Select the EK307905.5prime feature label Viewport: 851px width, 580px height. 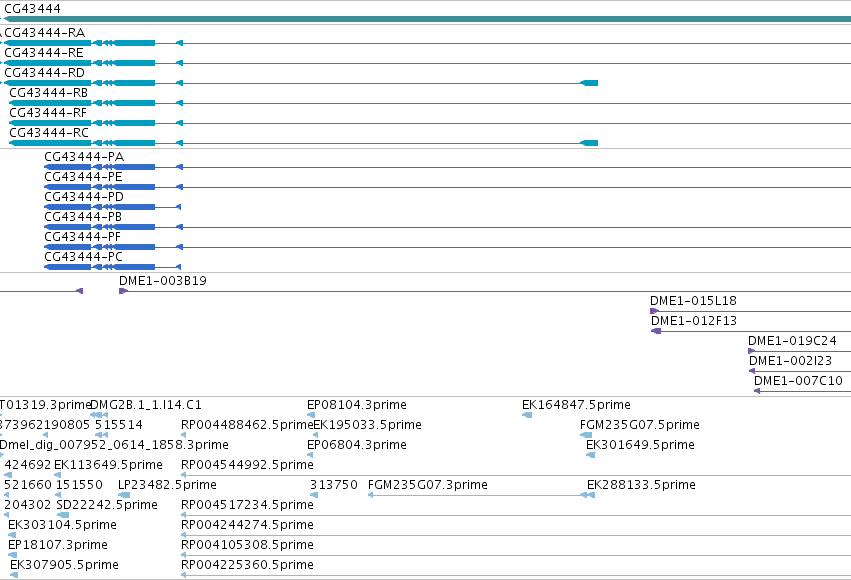click(65, 566)
